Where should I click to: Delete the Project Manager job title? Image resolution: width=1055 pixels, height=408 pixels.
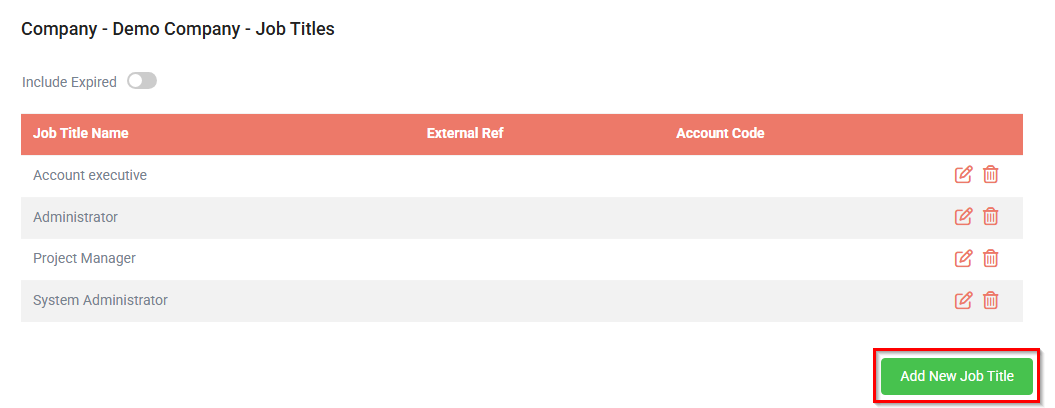990,259
